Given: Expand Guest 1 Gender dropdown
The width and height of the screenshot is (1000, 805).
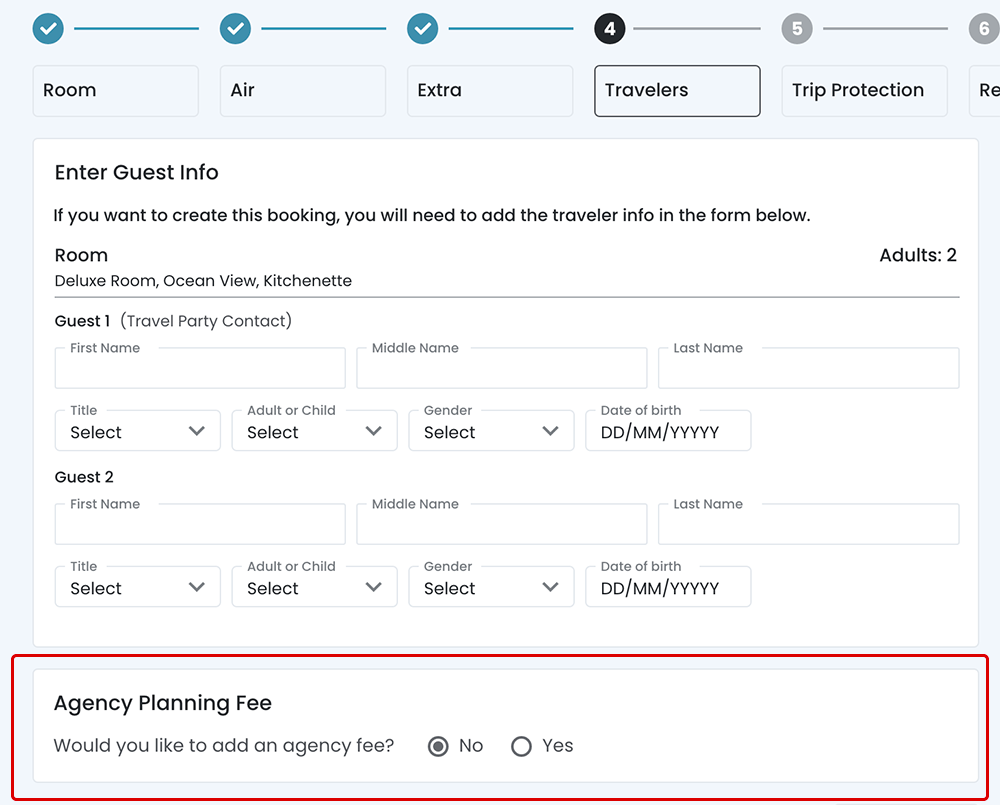Looking at the screenshot, I should tap(491, 431).
